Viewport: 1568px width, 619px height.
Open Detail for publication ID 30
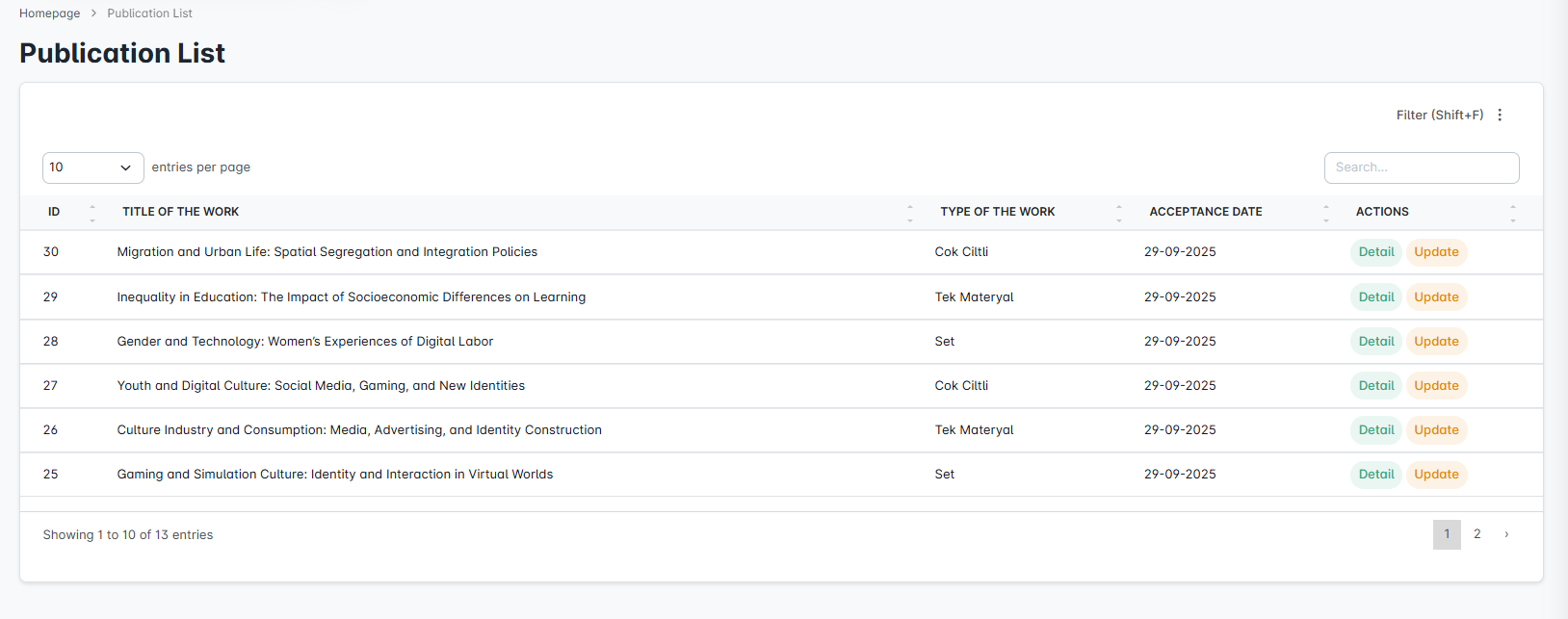1375,252
